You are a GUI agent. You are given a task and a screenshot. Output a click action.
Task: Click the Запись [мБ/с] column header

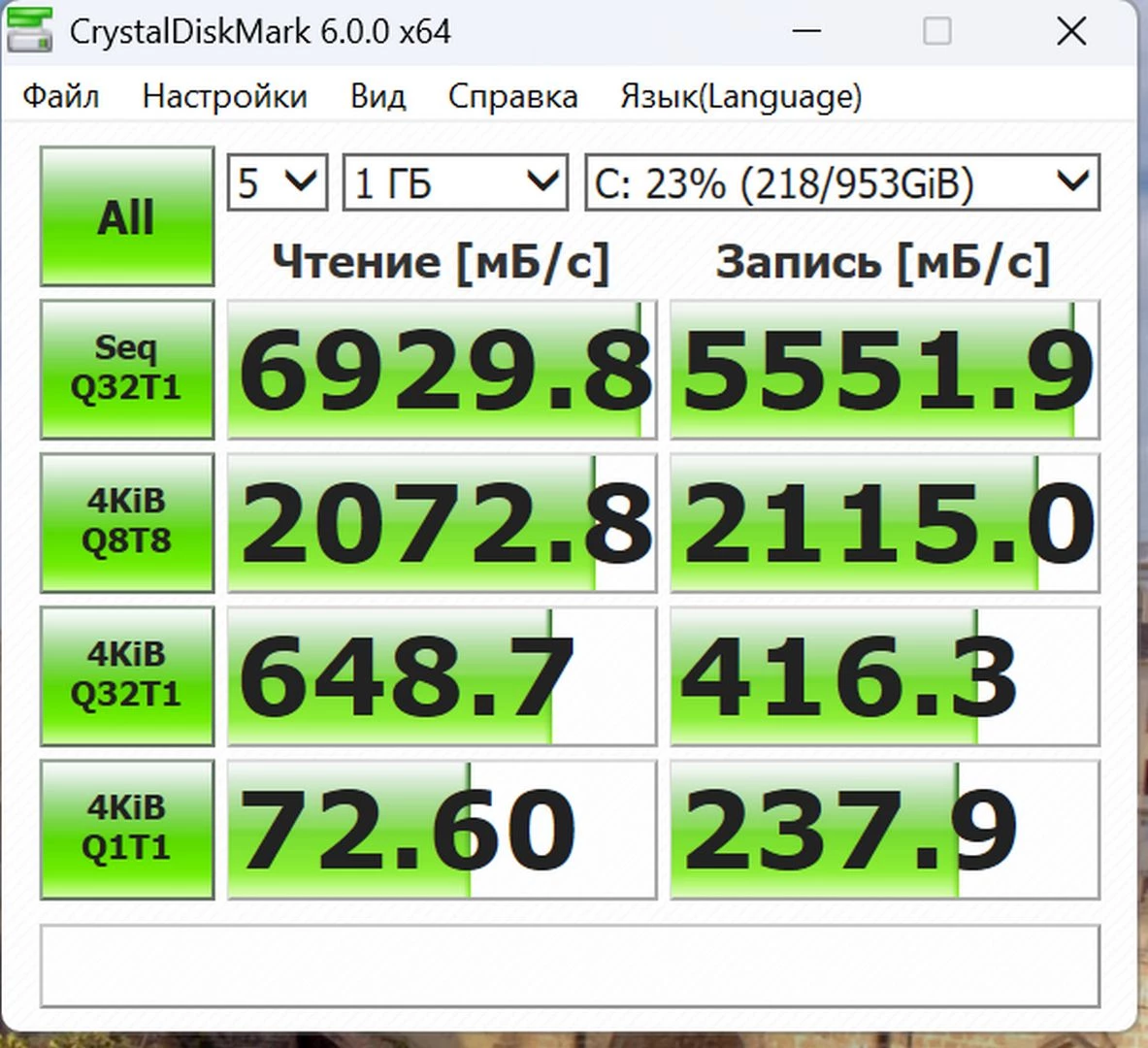[883, 262]
